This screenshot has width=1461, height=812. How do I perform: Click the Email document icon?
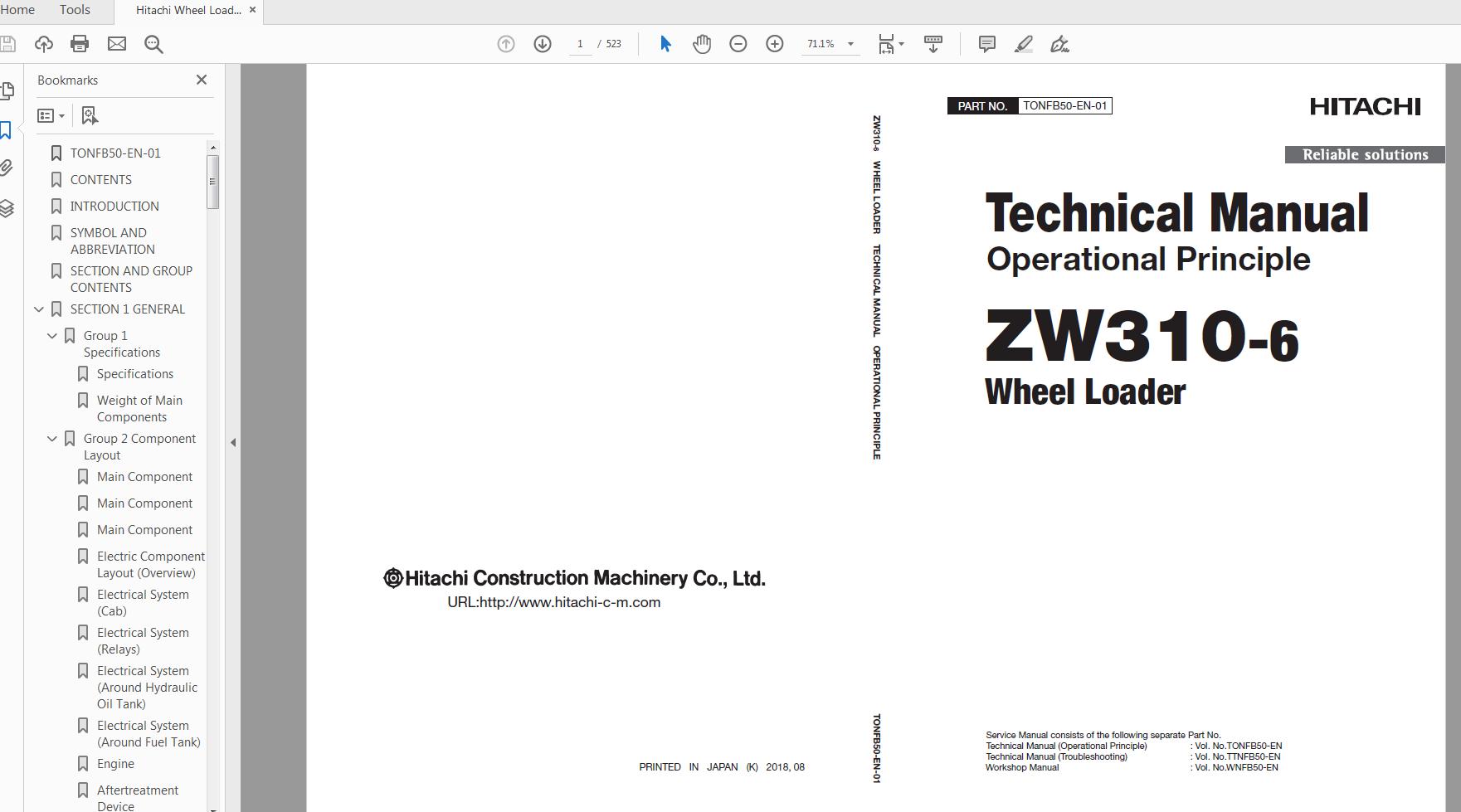coord(116,44)
